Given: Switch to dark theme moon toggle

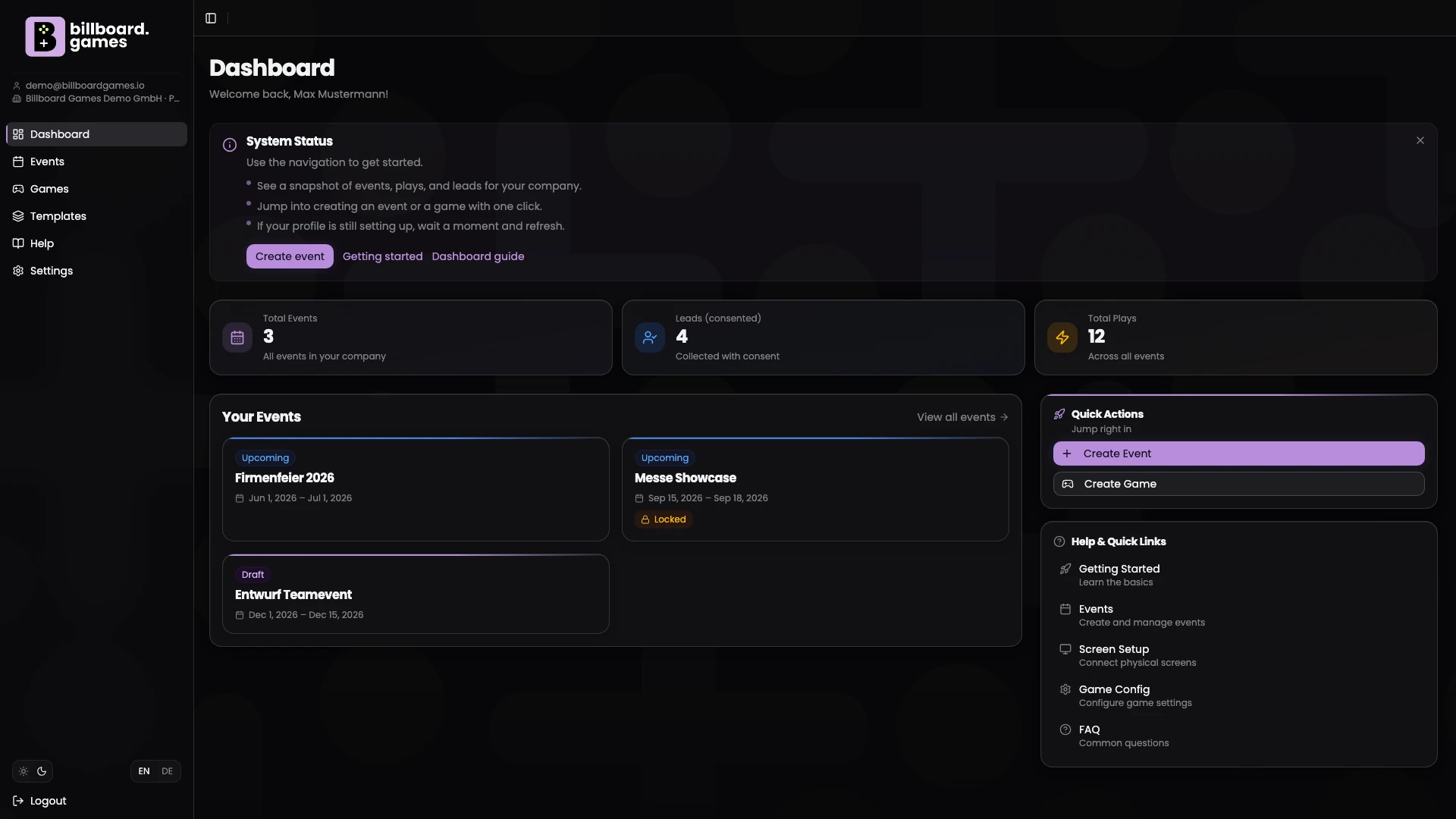Looking at the screenshot, I should [x=42, y=771].
